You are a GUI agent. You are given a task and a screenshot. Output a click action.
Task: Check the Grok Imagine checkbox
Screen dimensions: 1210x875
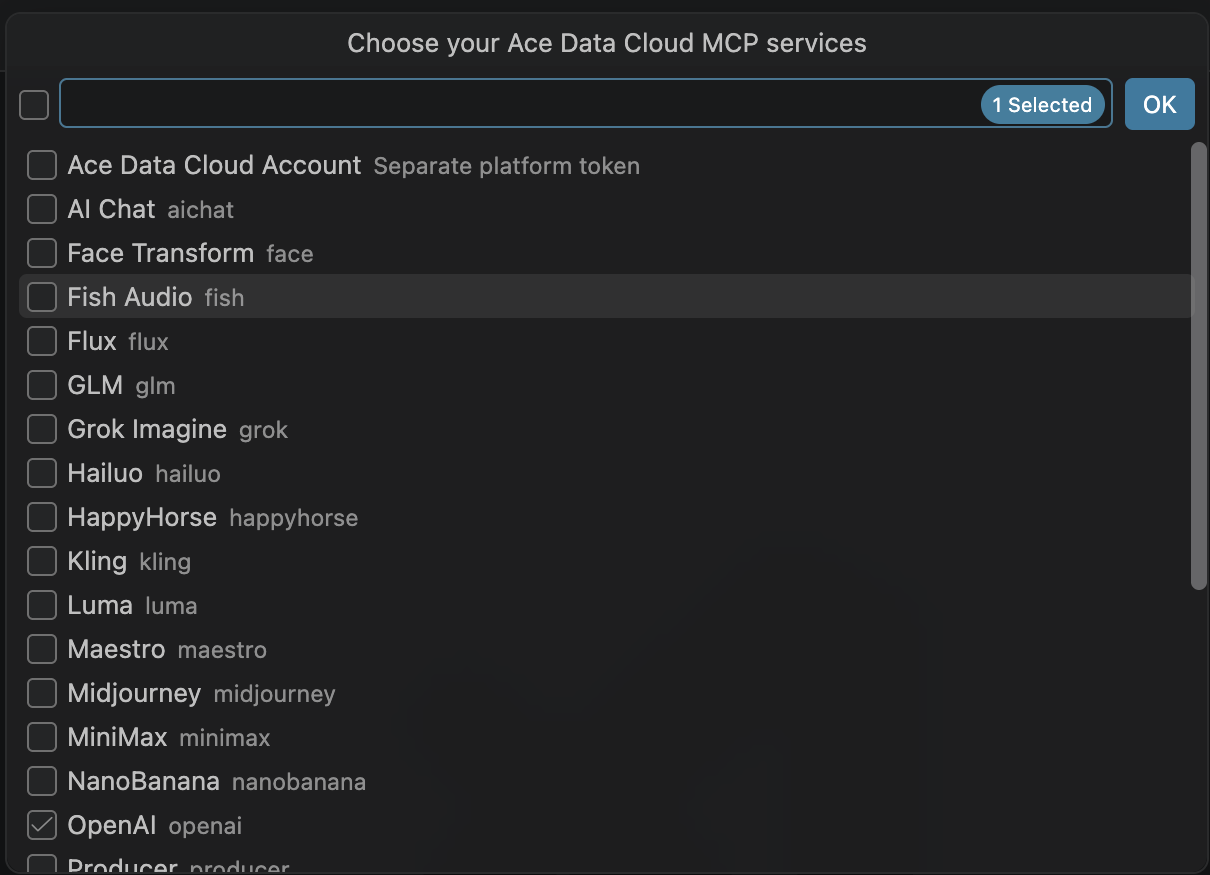point(41,429)
